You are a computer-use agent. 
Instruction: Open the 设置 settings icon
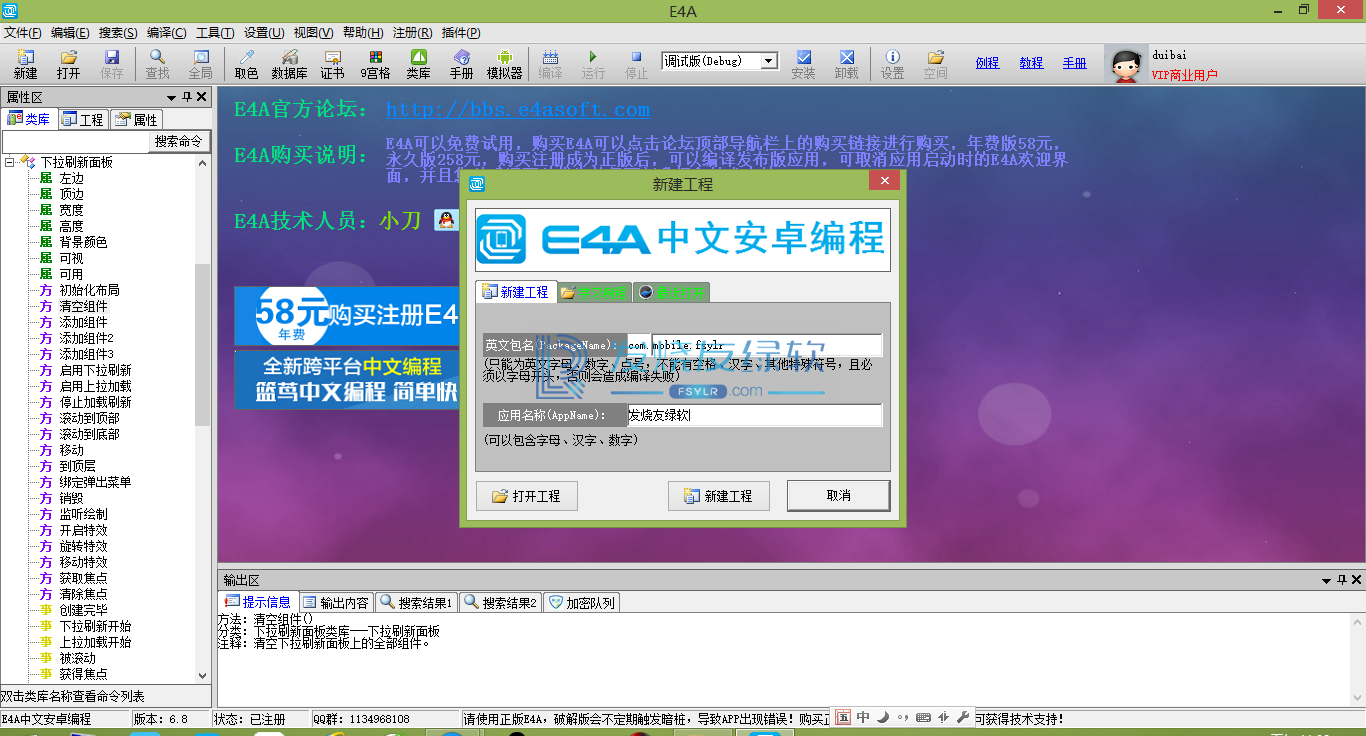click(892, 64)
